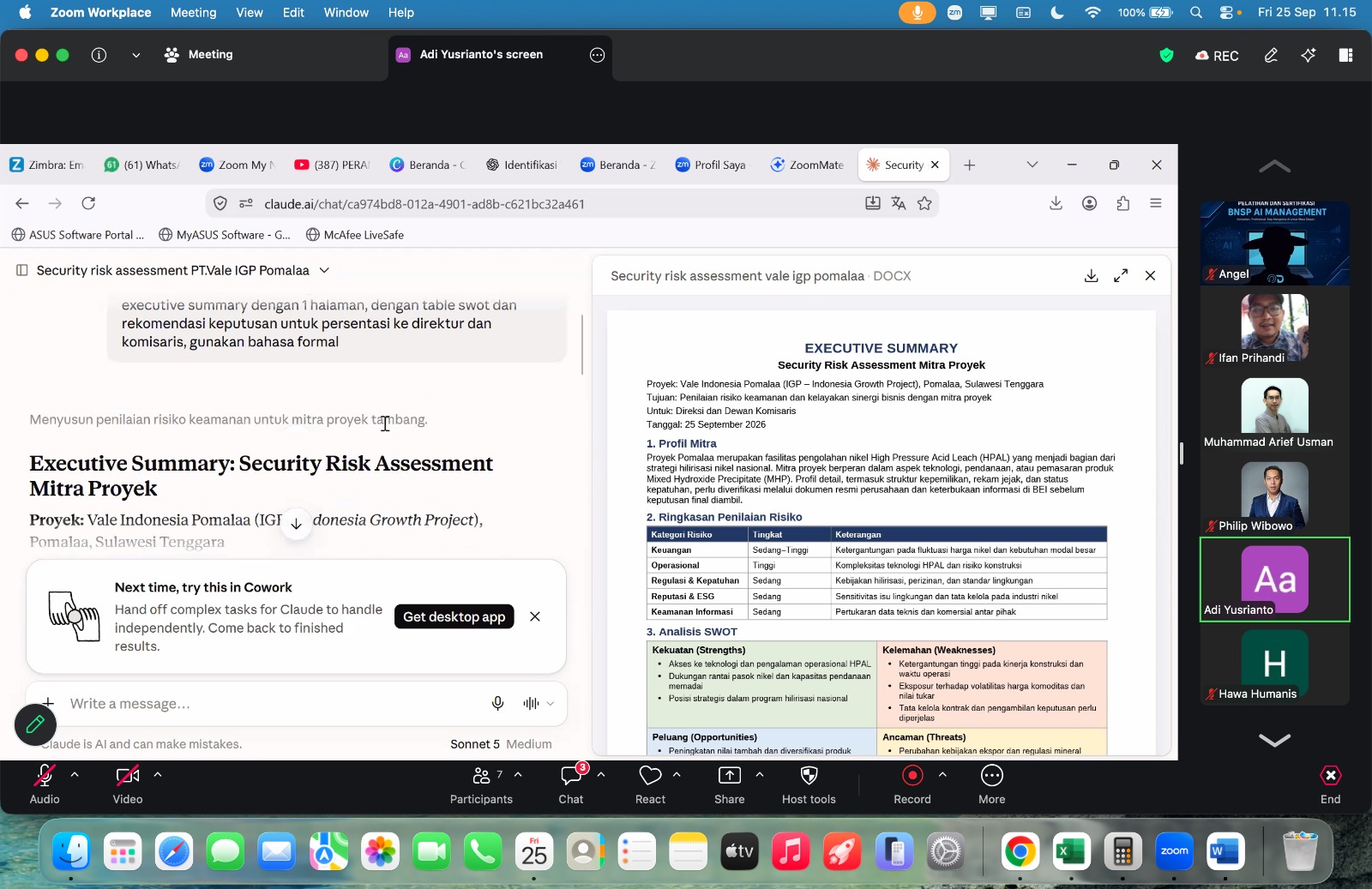The height and width of the screenshot is (889, 1372).
Task: Expand audio options arrow next to Audio
Action: [x=75, y=774]
